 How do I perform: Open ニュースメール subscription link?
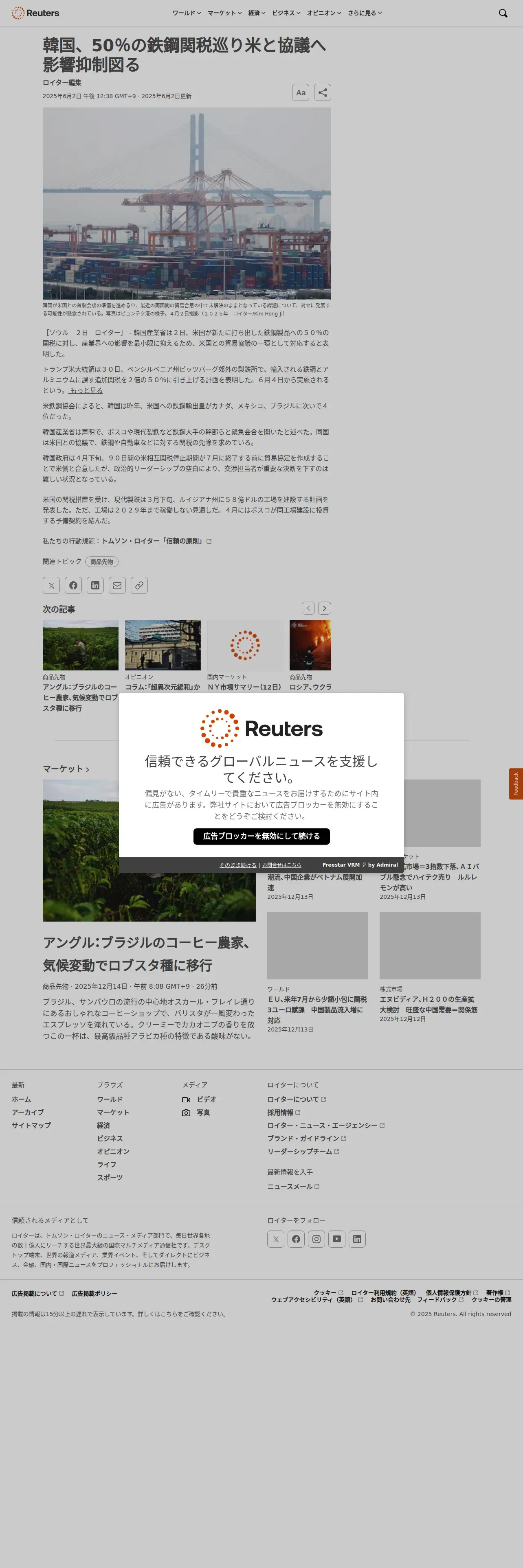(293, 1186)
